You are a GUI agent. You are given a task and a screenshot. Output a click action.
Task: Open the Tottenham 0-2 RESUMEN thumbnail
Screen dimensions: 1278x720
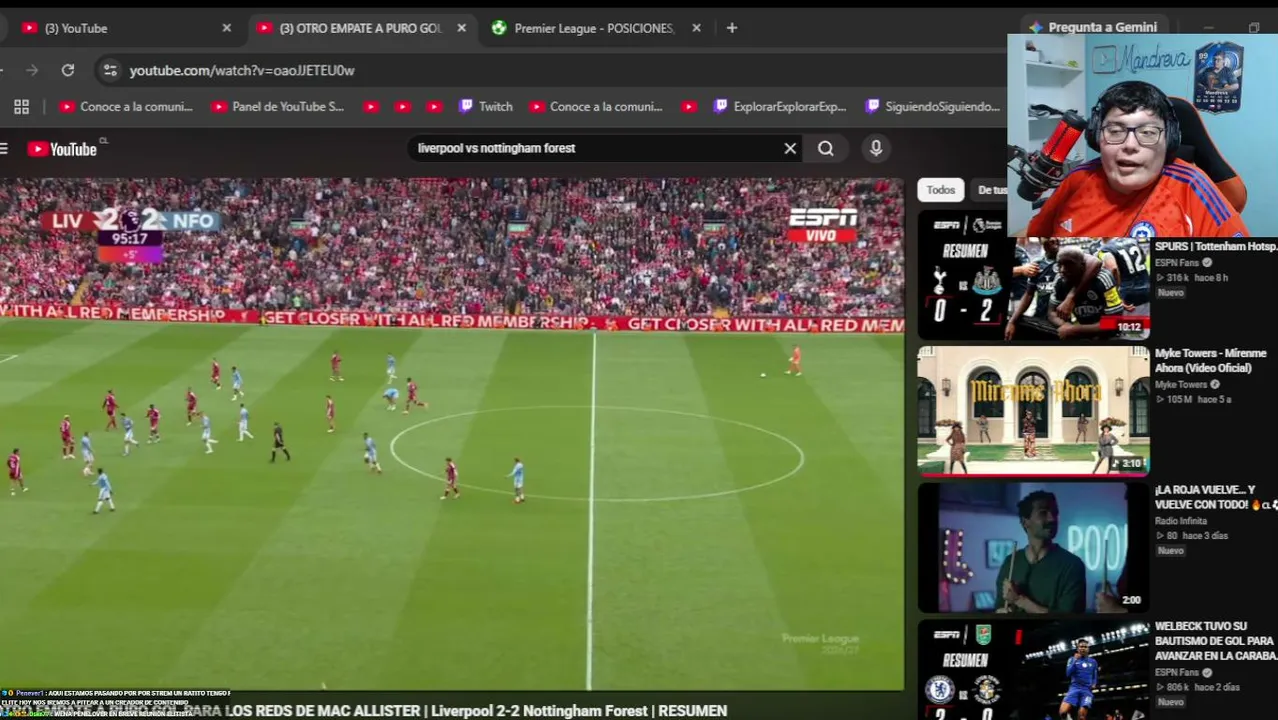click(1033, 276)
